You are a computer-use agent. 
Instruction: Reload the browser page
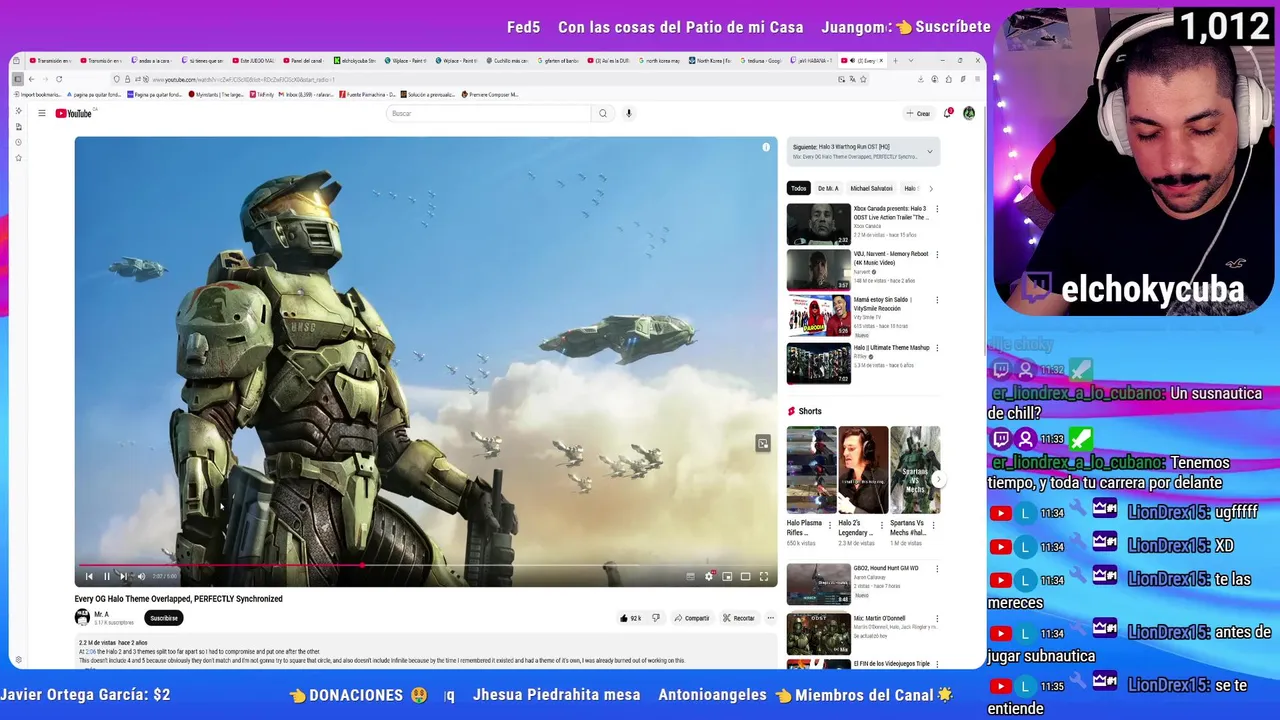point(59,79)
